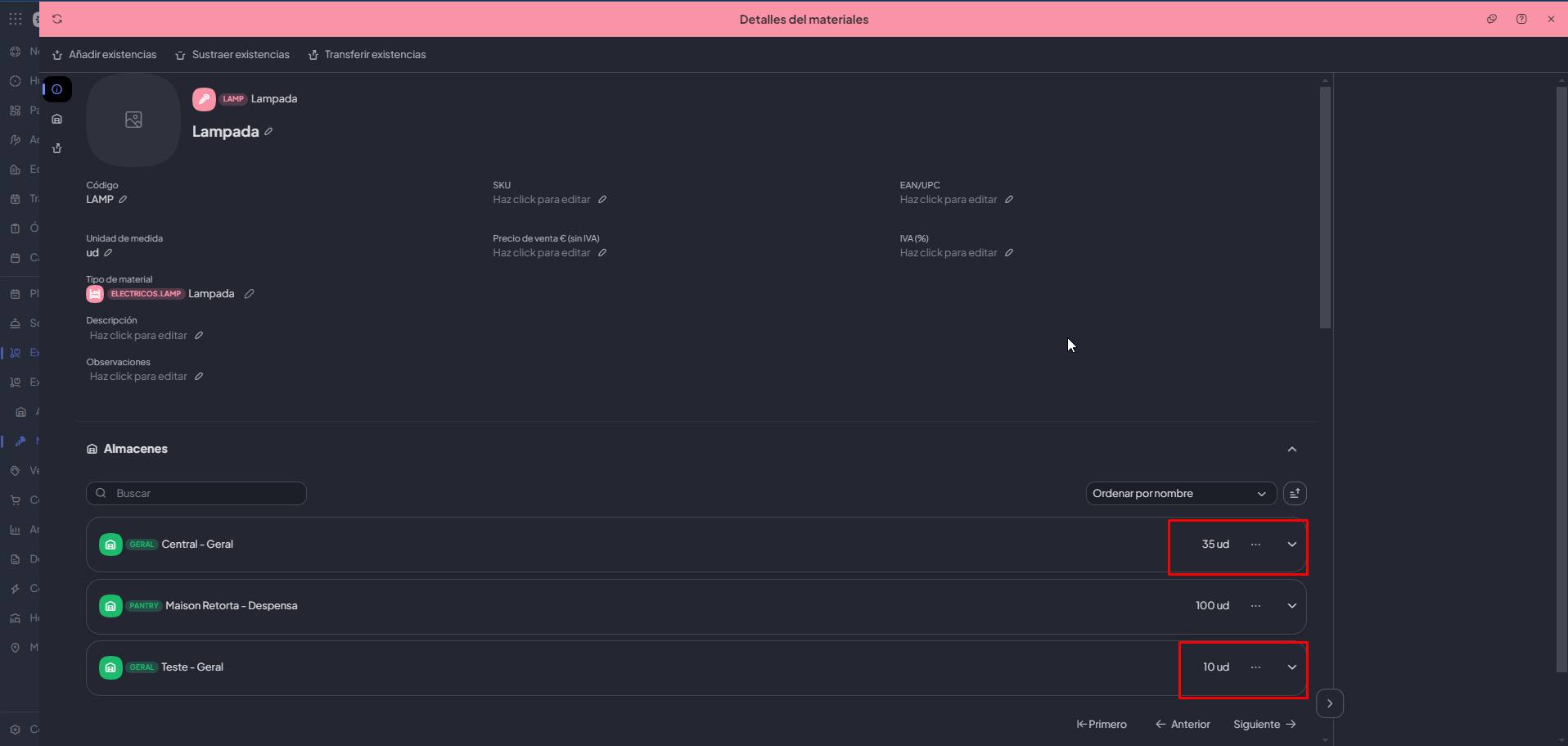Expand the Maison Retorta - Despensa row chevron

[x=1292, y=606]
